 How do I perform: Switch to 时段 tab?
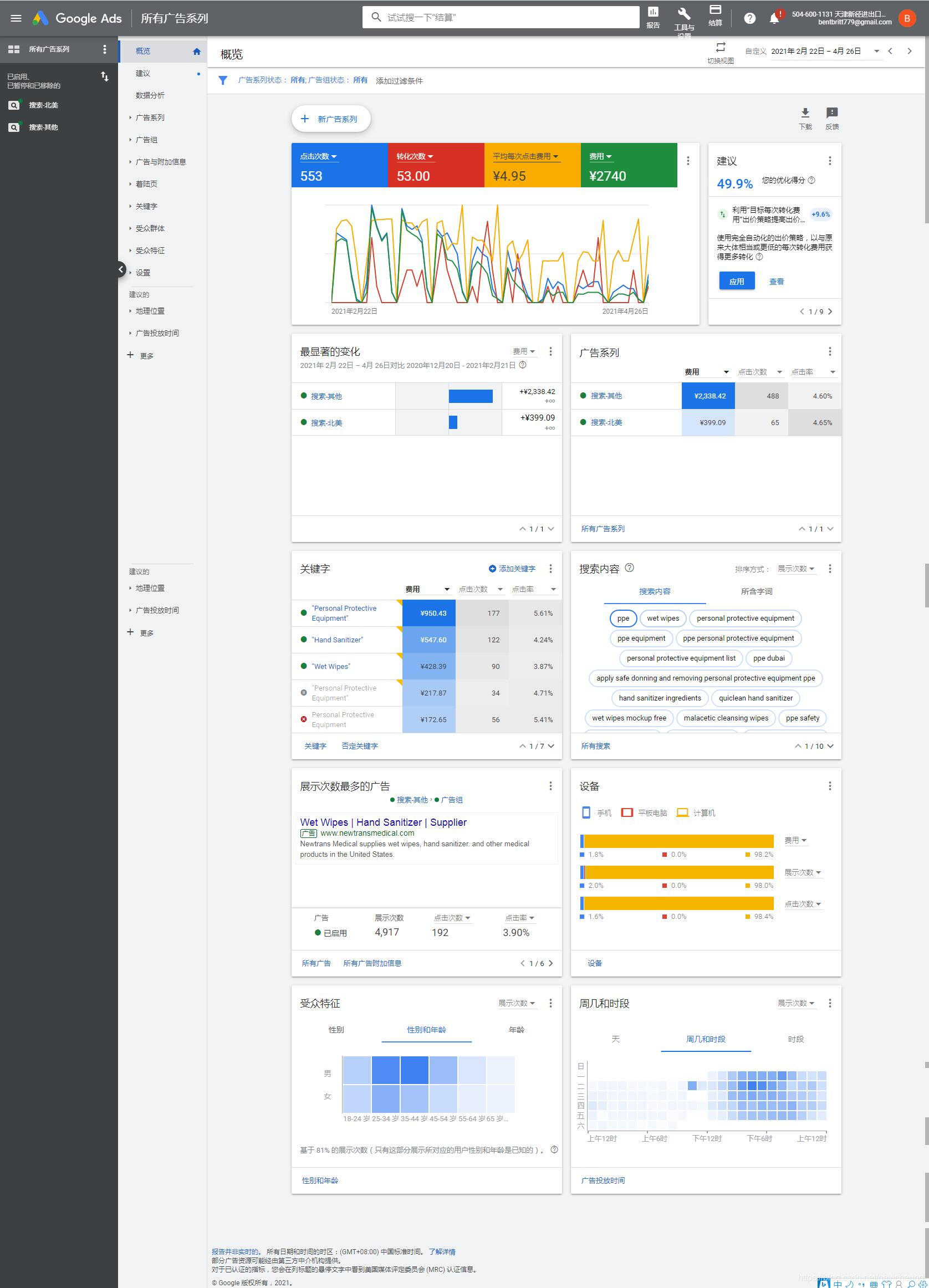(795, 1039)
